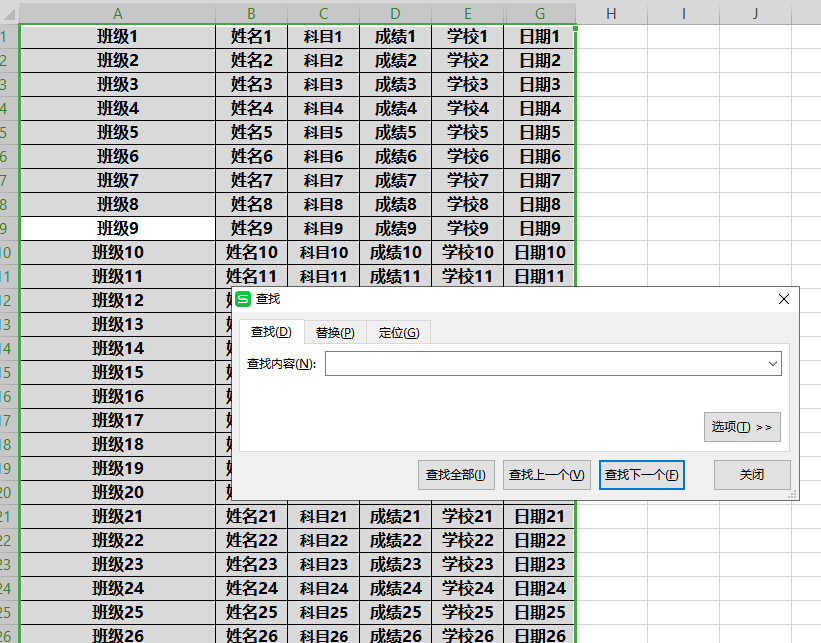Click the 查找下一个 button
This screenshot has width=821, height=643.
(641, 475)
